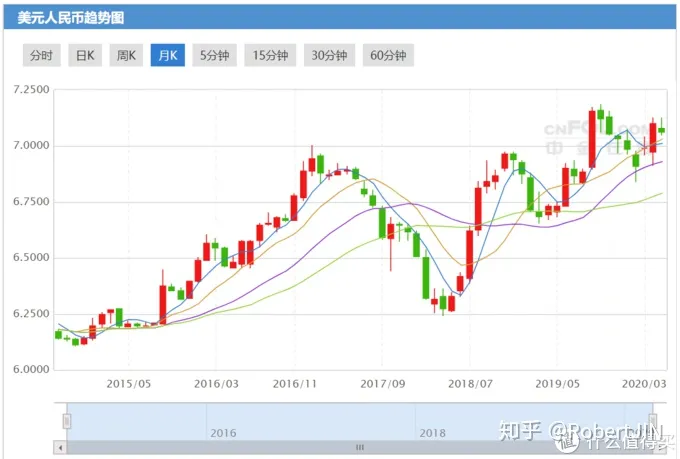Click the 2017/09 date axis label
The width and height of the screenshot is (680, 459).
[x=383, y=384]
